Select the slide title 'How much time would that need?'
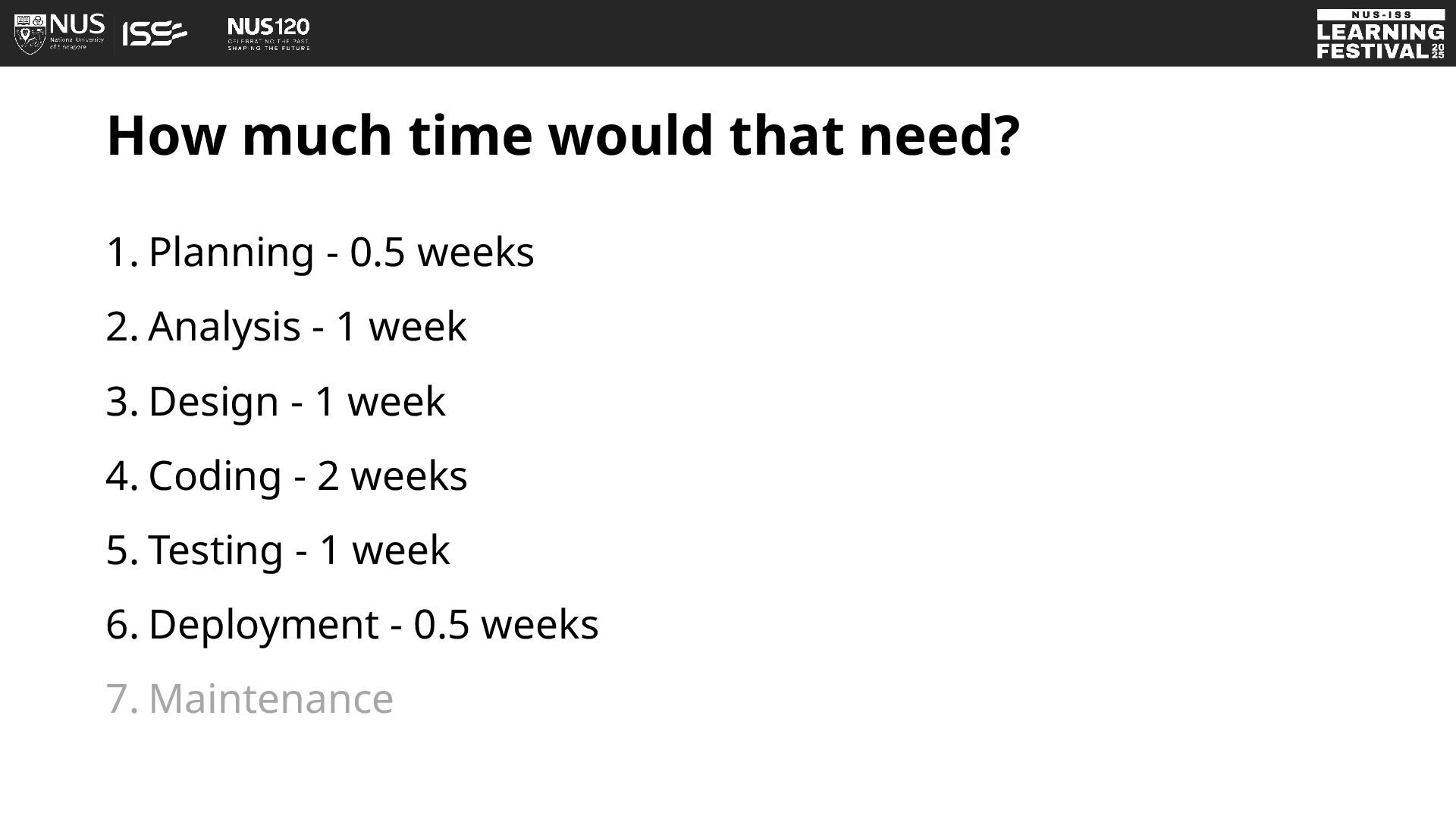Viewport: 1456px width, 819px height. click(563, 136)
